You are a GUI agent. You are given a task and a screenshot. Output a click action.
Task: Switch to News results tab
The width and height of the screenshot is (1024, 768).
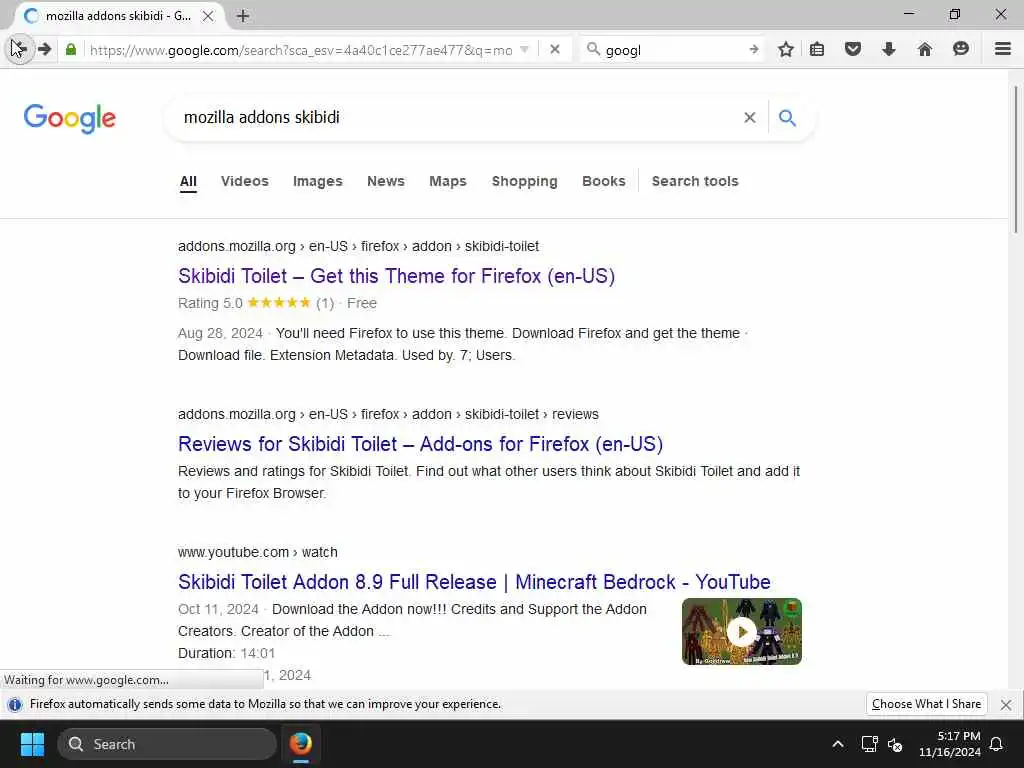[x=386, y=181]
